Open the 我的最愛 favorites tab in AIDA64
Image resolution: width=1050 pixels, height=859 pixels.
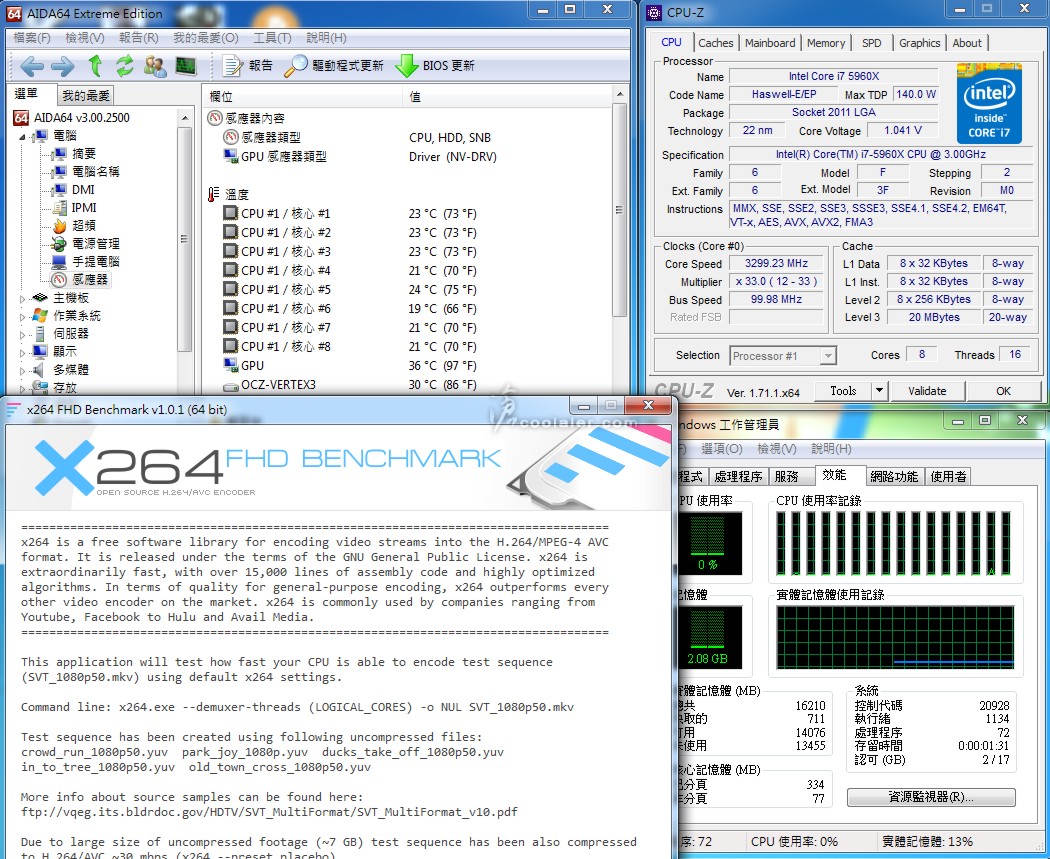[x=86, y=95]
